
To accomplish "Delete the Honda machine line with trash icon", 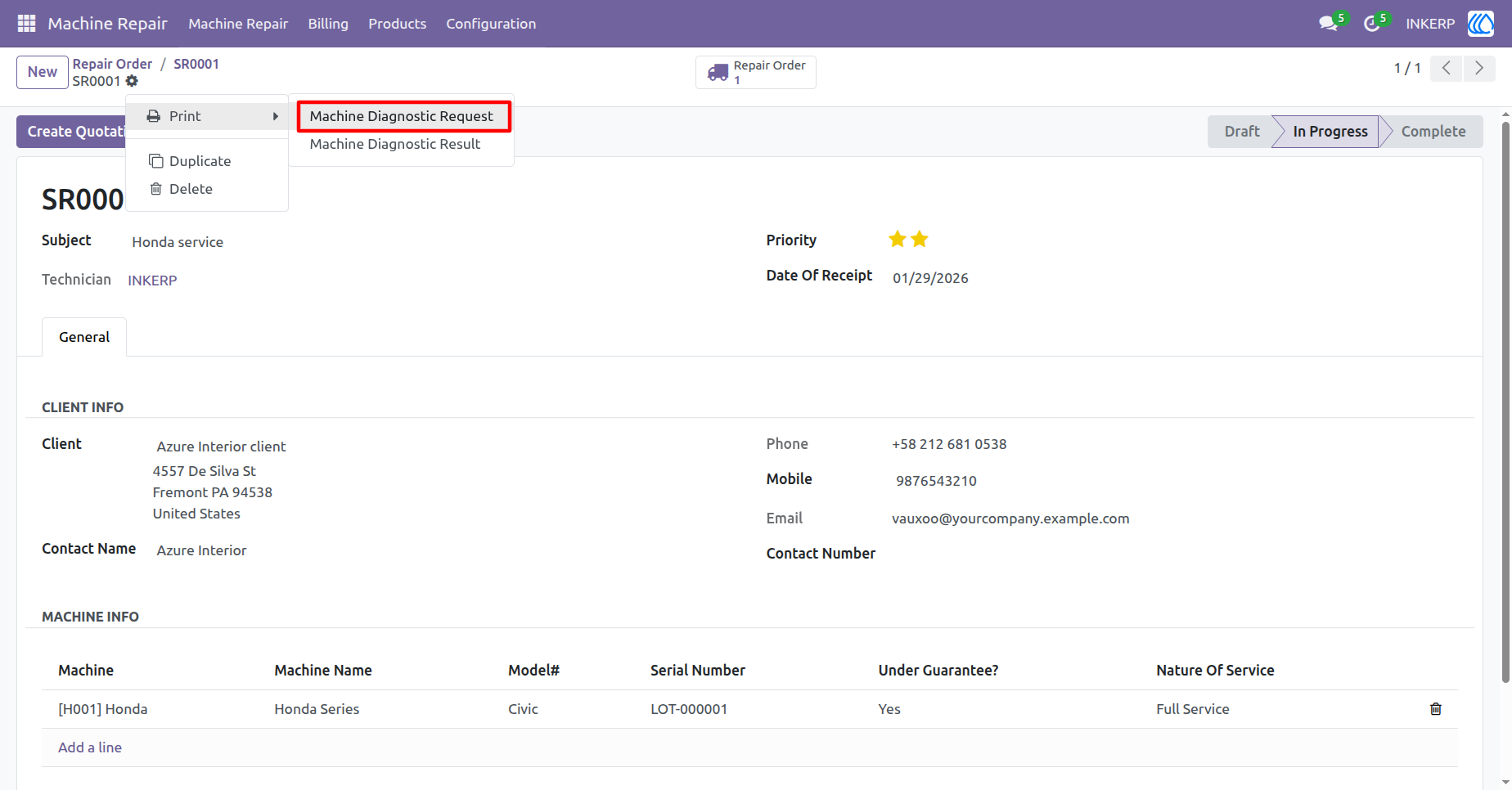I will pos(1435,709).
